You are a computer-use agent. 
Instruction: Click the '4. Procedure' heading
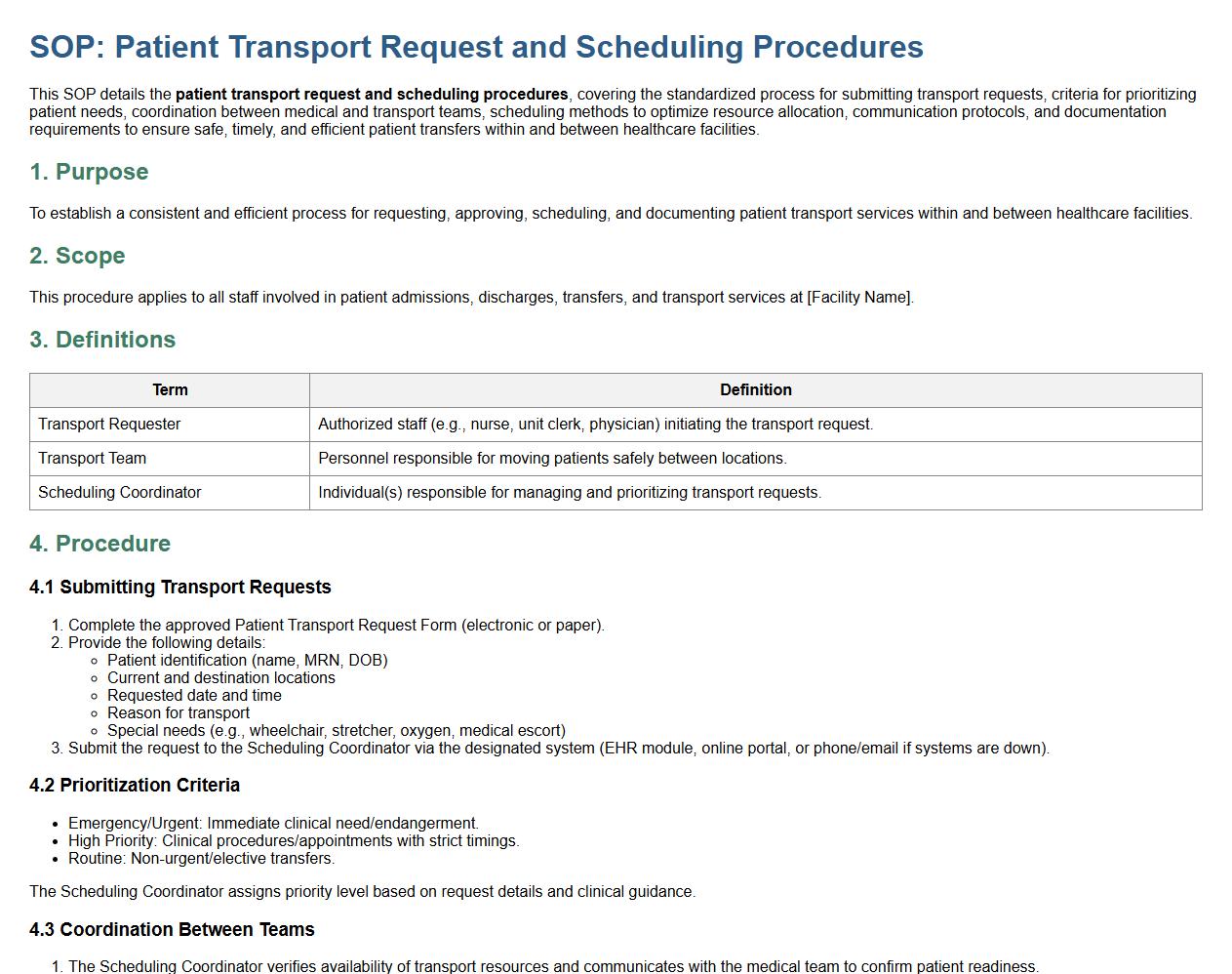coord(99,544)
